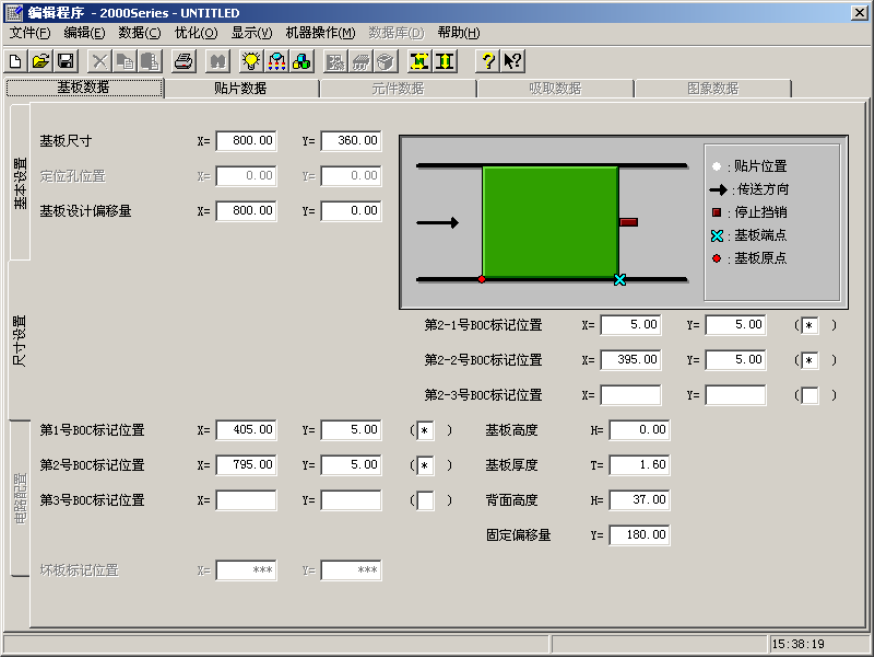Select the vertical 电路配置 side tab
Viewport: 874px width, 657px height.
20,499
